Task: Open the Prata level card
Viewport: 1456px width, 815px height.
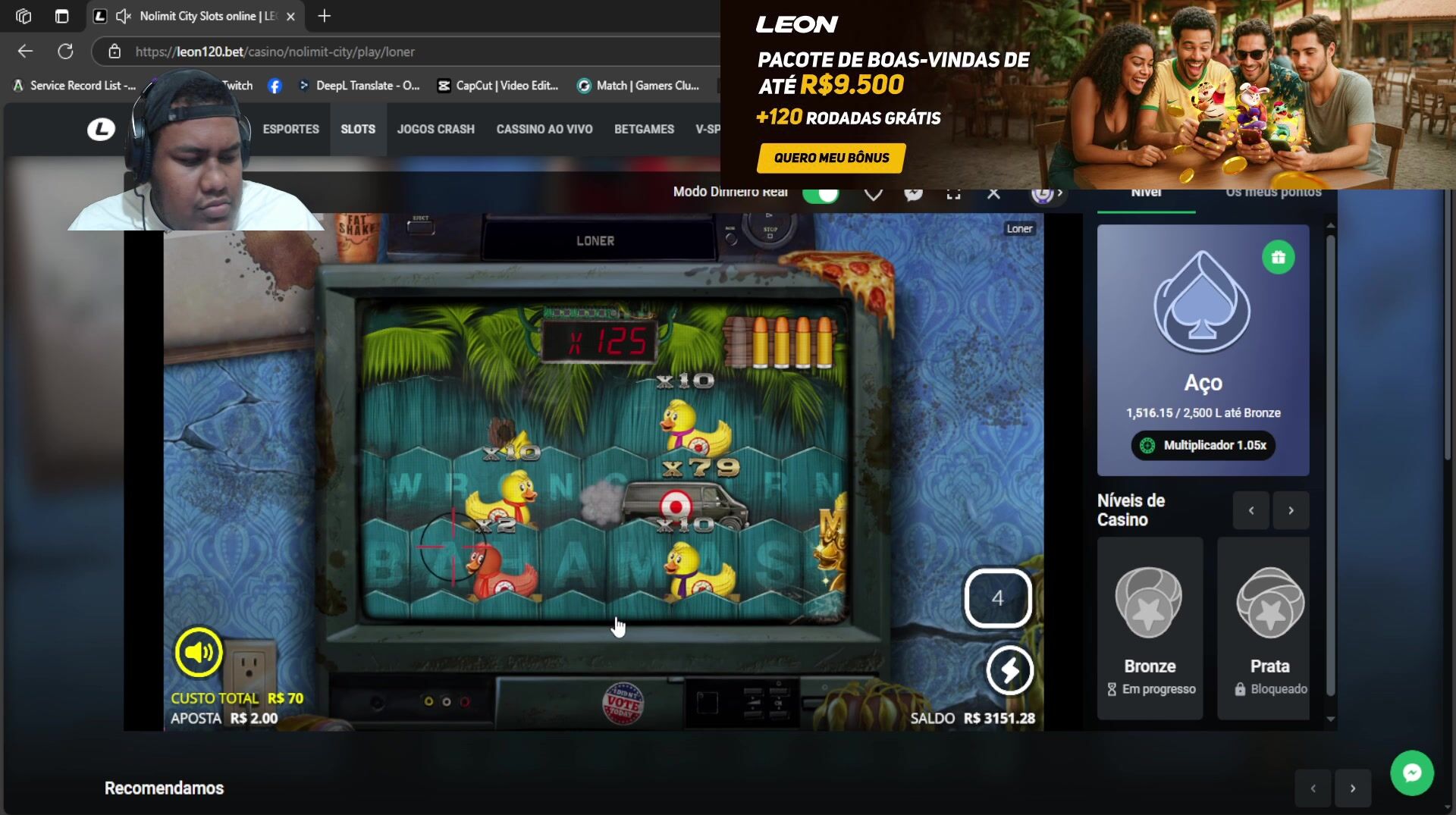Action: click(x=1264, y=628)
